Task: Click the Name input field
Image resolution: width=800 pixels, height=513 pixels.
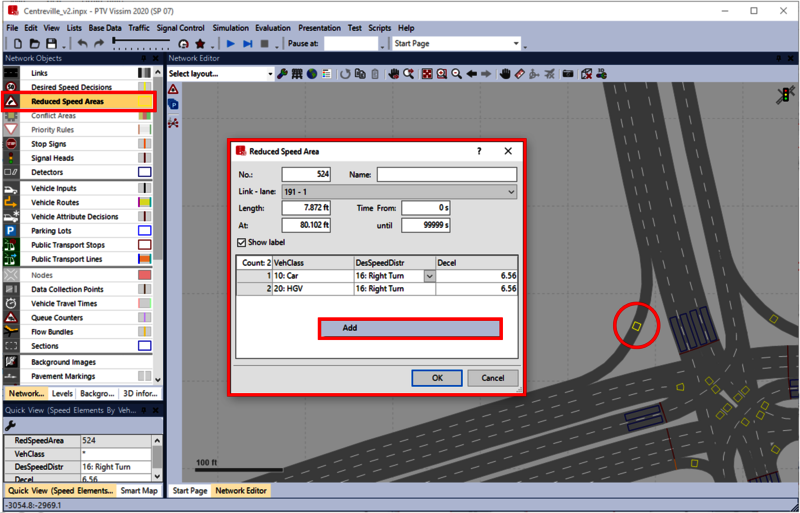Action: [446, 175]
